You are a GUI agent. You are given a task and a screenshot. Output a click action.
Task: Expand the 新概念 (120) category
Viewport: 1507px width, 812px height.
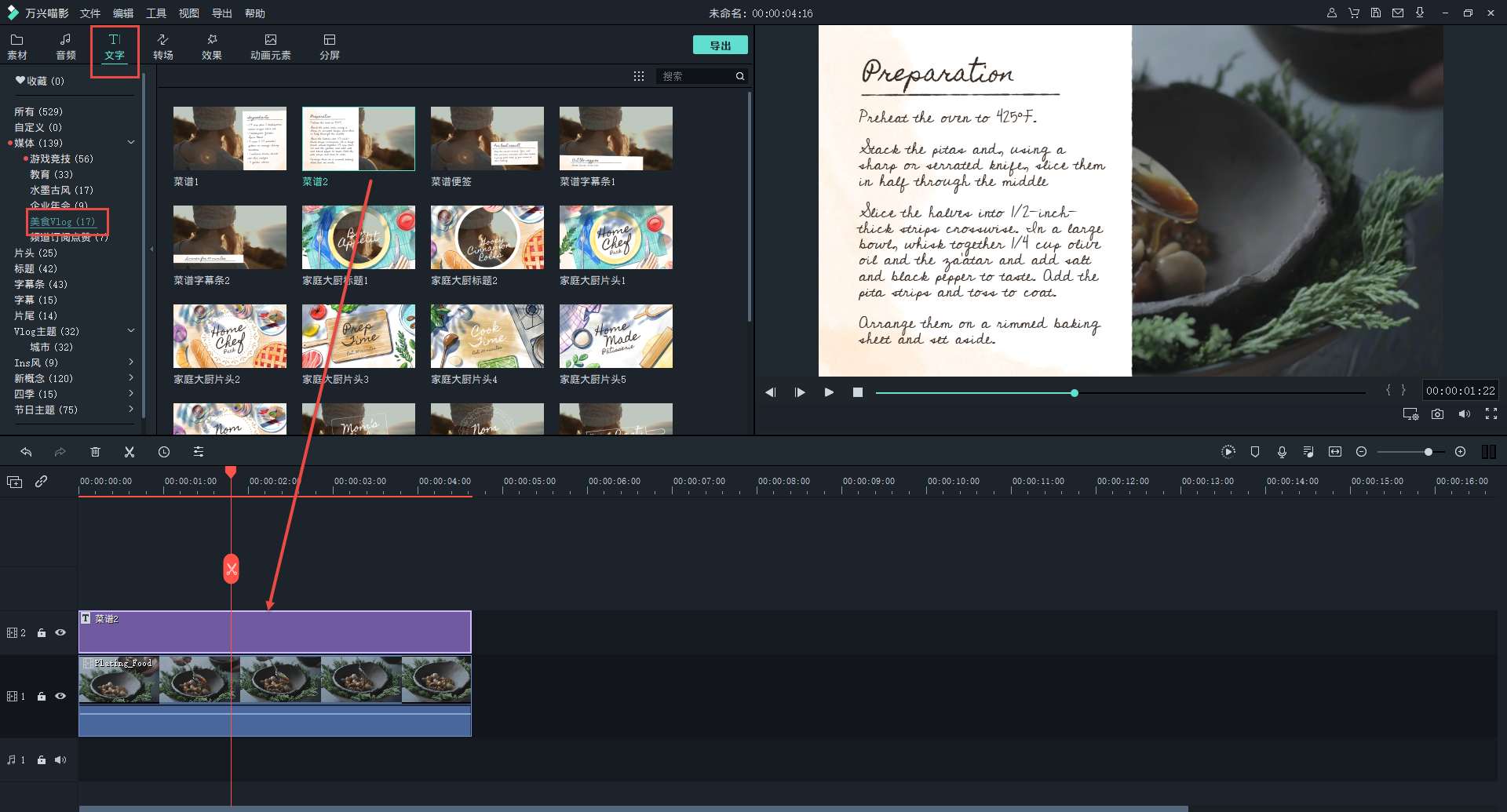[x=131, y=378]
